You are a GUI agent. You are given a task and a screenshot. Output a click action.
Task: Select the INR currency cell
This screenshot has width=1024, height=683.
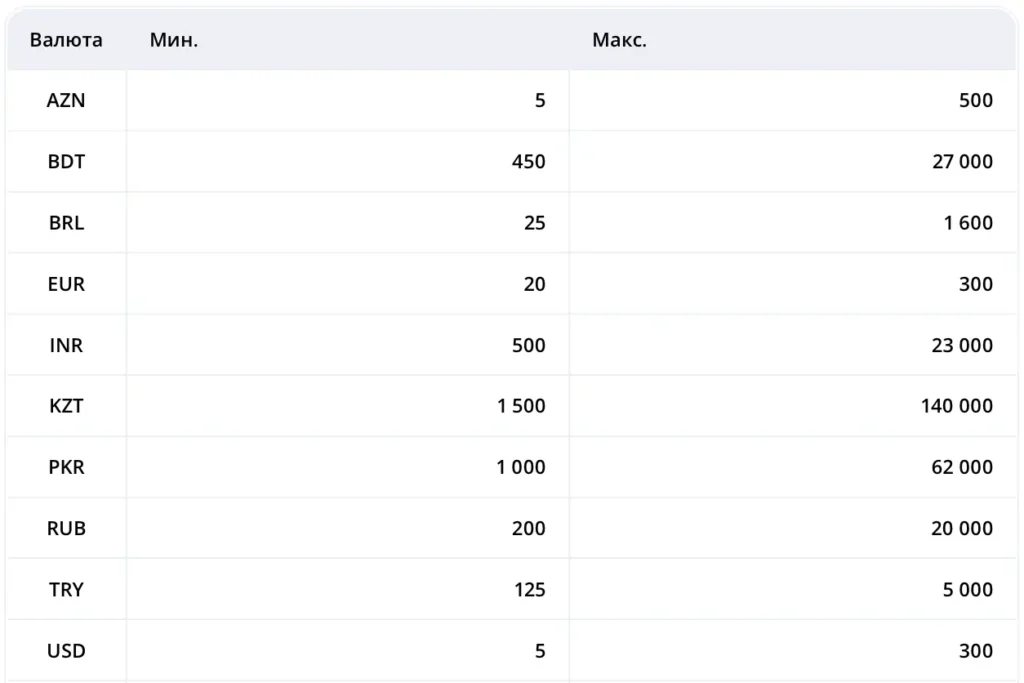click(x=66, y=345)
